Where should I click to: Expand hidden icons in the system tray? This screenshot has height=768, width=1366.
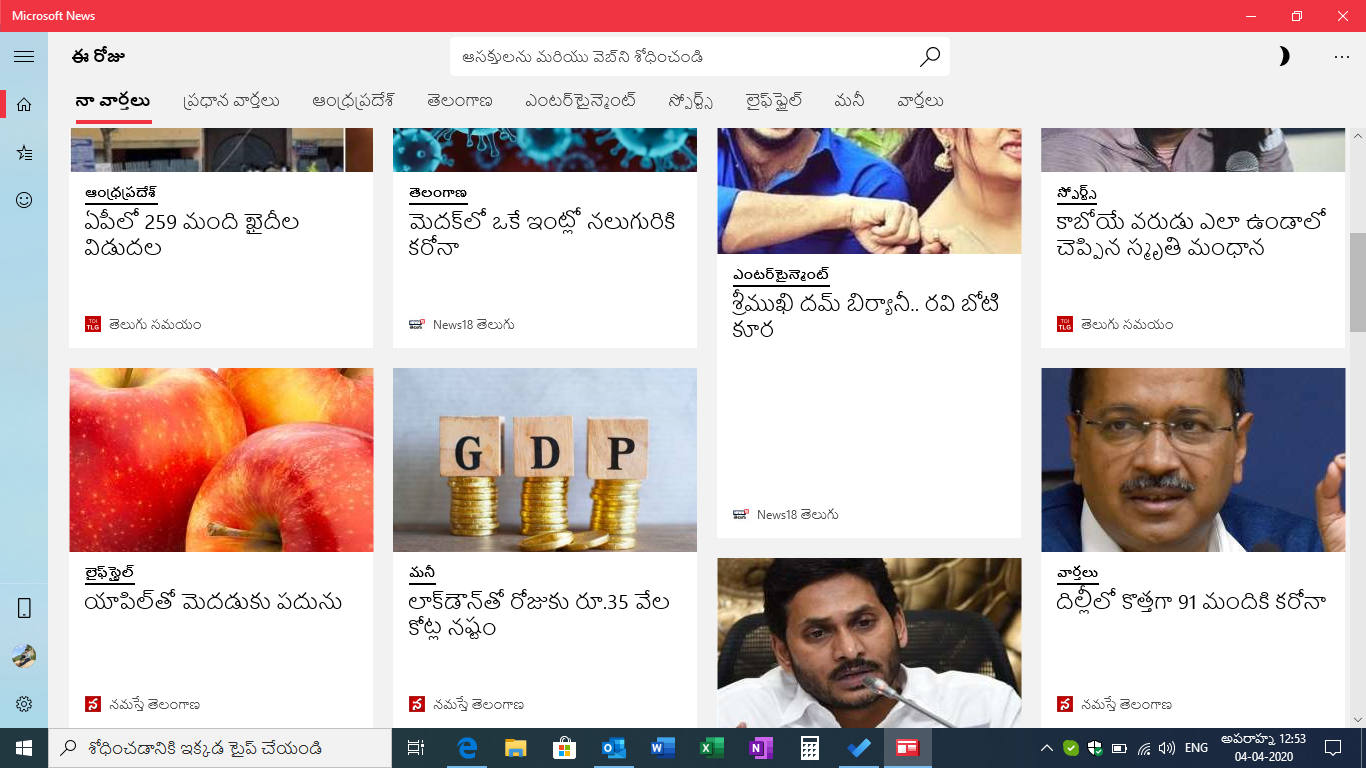pyautogui.click(x=1047, y=747)
